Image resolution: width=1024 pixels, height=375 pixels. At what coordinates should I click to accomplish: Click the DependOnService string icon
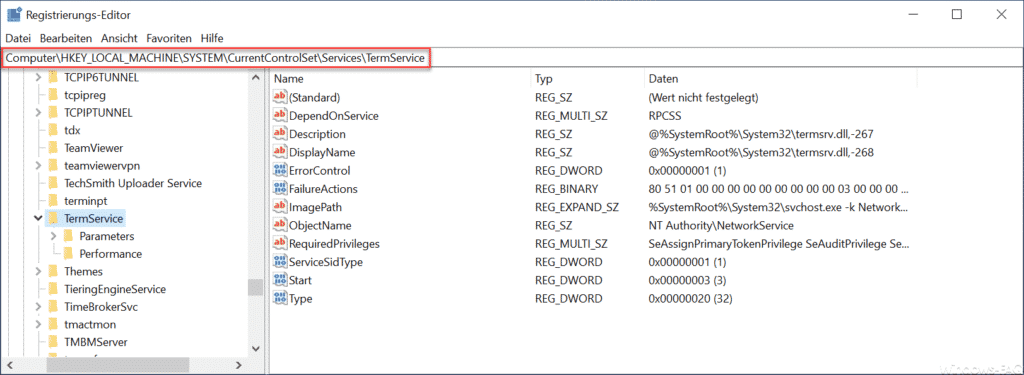click(x=280, y=116)
